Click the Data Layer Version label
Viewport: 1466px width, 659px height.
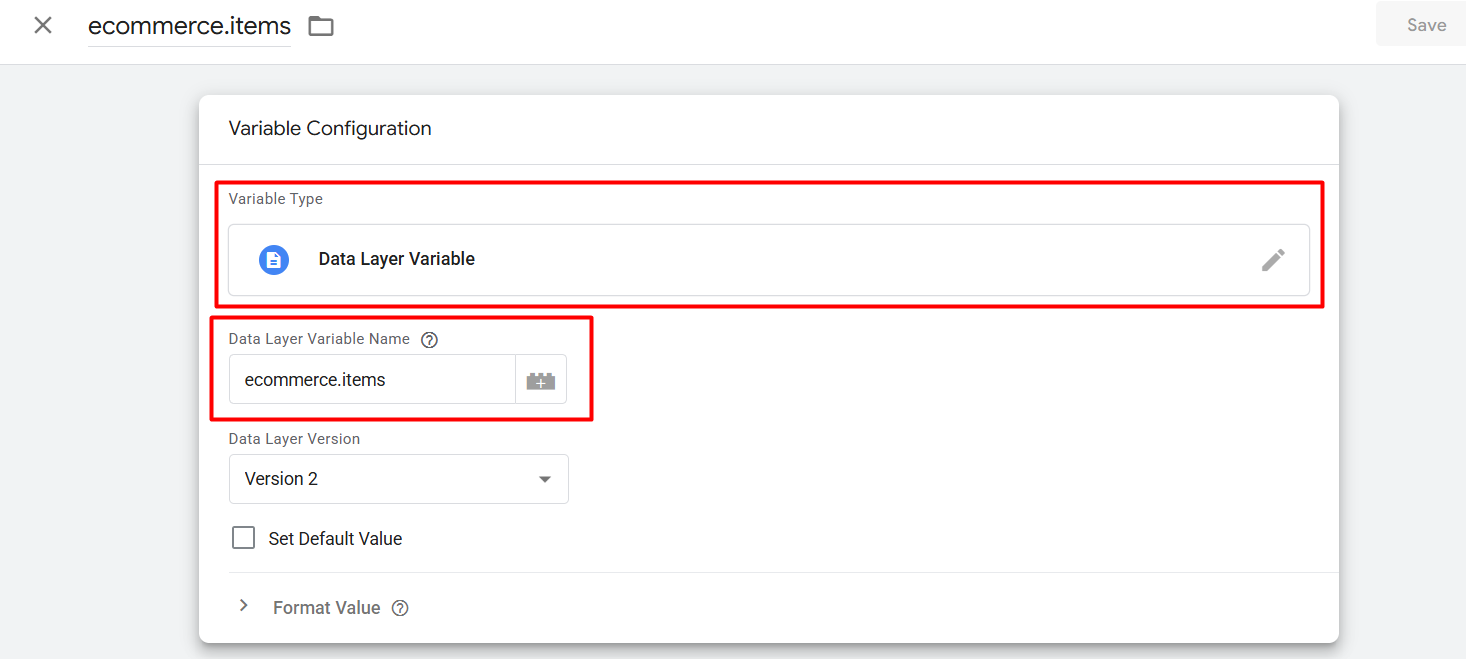click(294, 439)
